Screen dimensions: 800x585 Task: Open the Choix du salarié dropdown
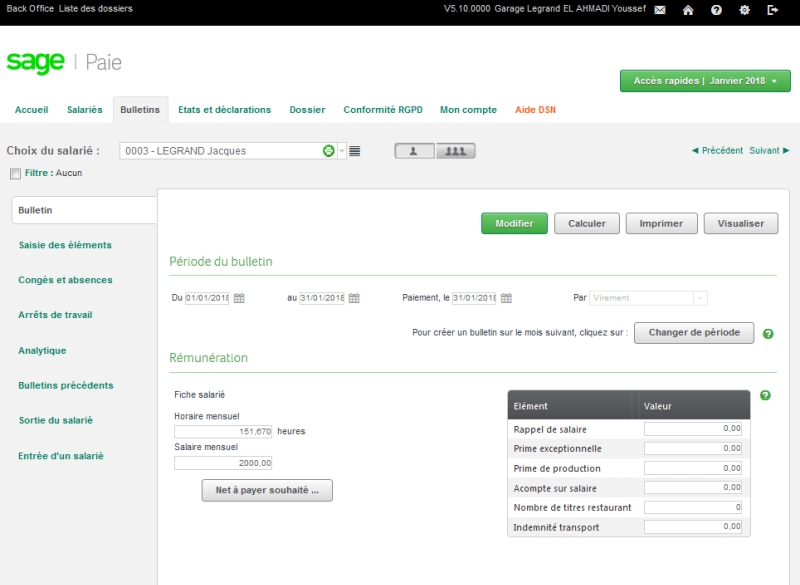tap(341, 151)
